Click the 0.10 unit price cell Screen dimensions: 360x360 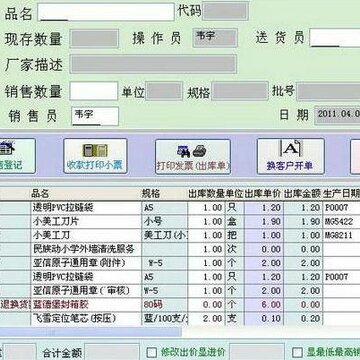[x=264, y=319]
